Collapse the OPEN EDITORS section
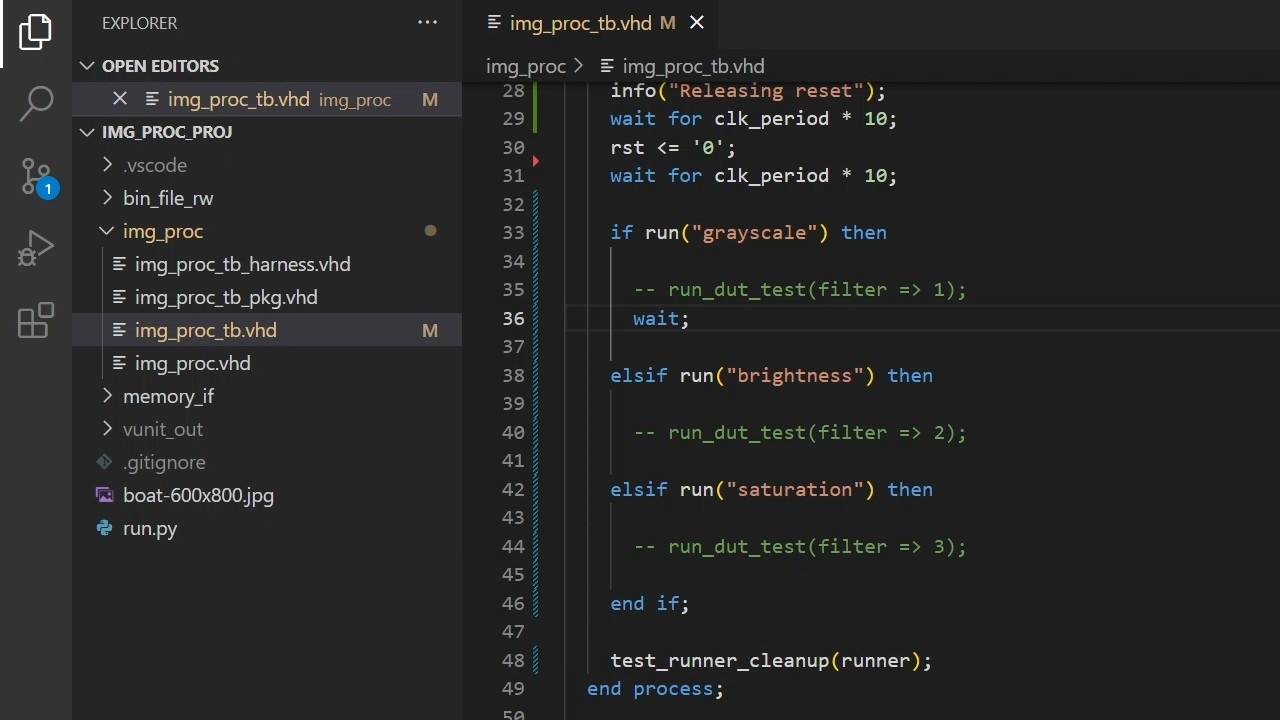The height and width of the screenshot is (720, 1280). pos(88,66)
